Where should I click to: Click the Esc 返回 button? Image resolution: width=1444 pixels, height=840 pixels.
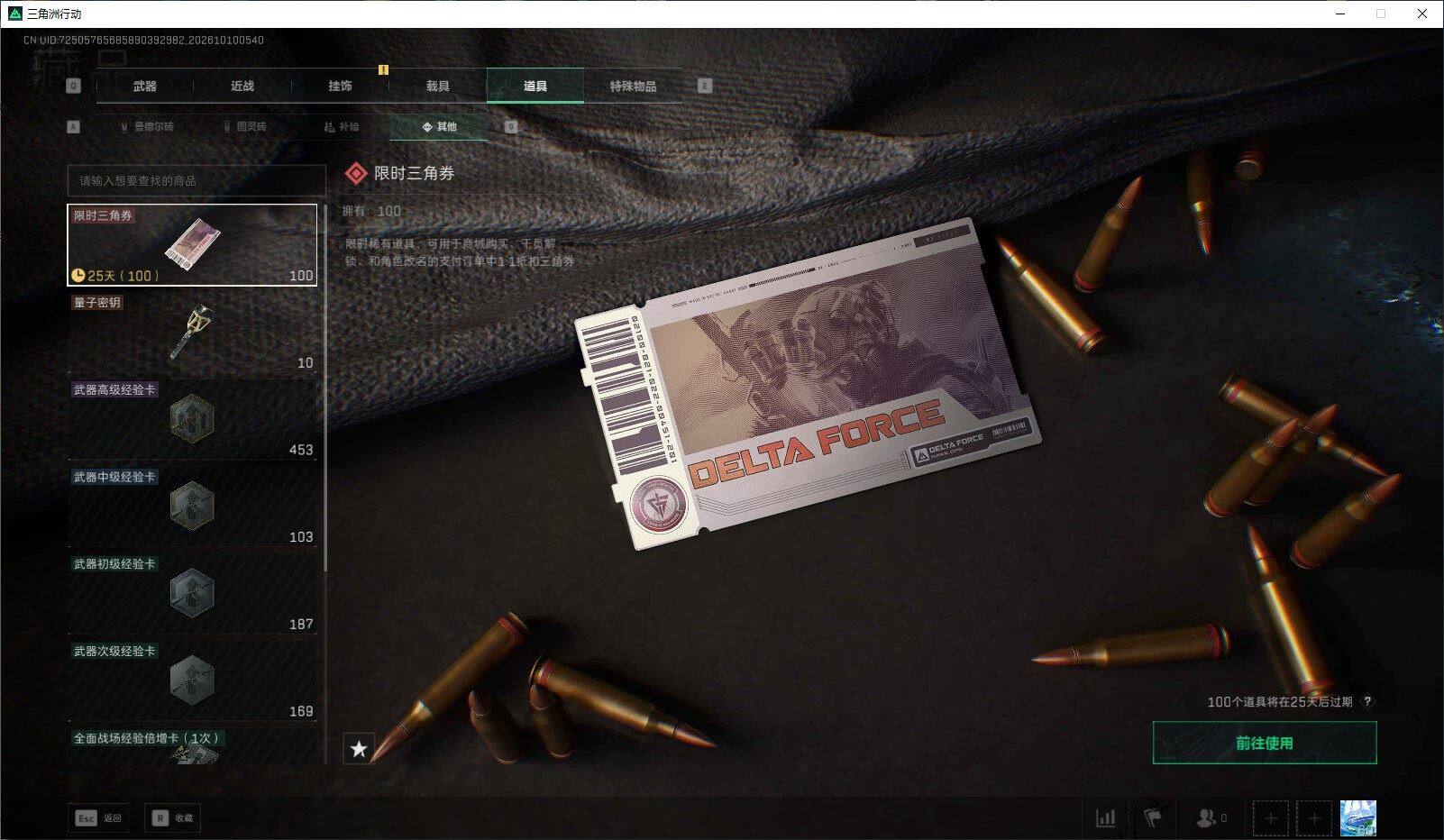[99, 817]
